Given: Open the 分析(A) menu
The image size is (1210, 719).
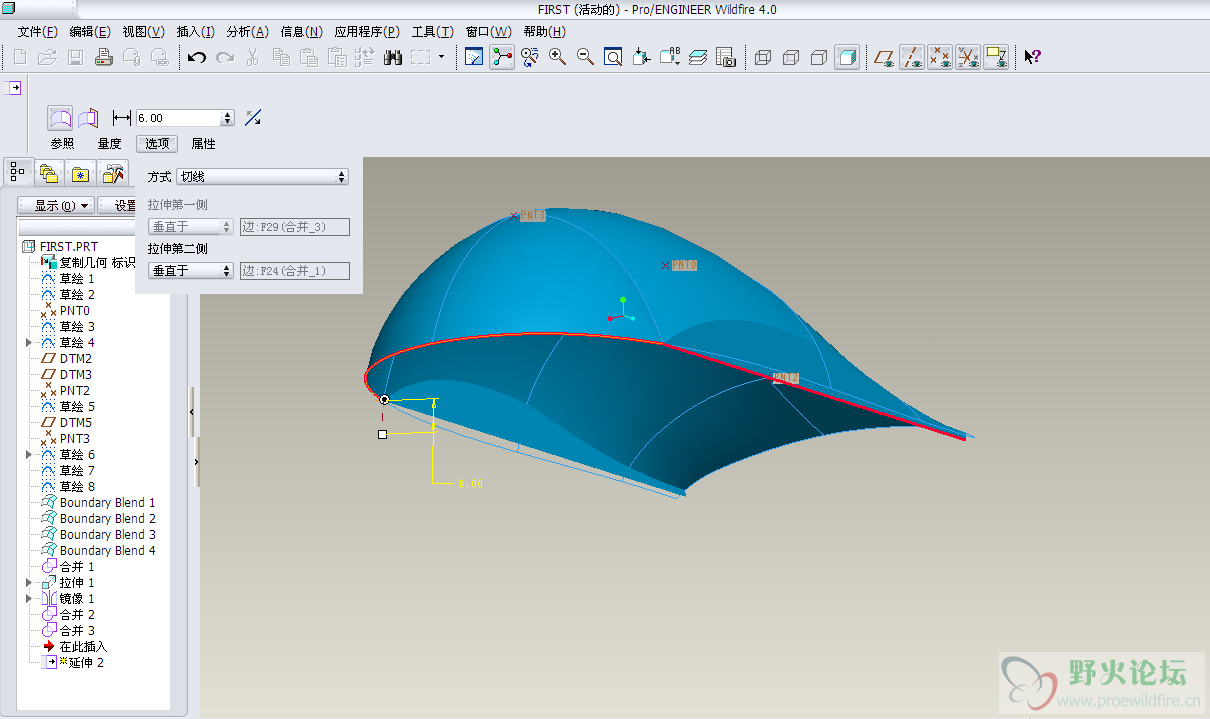Looking at the screenshot, I should (x=247, y=32).
